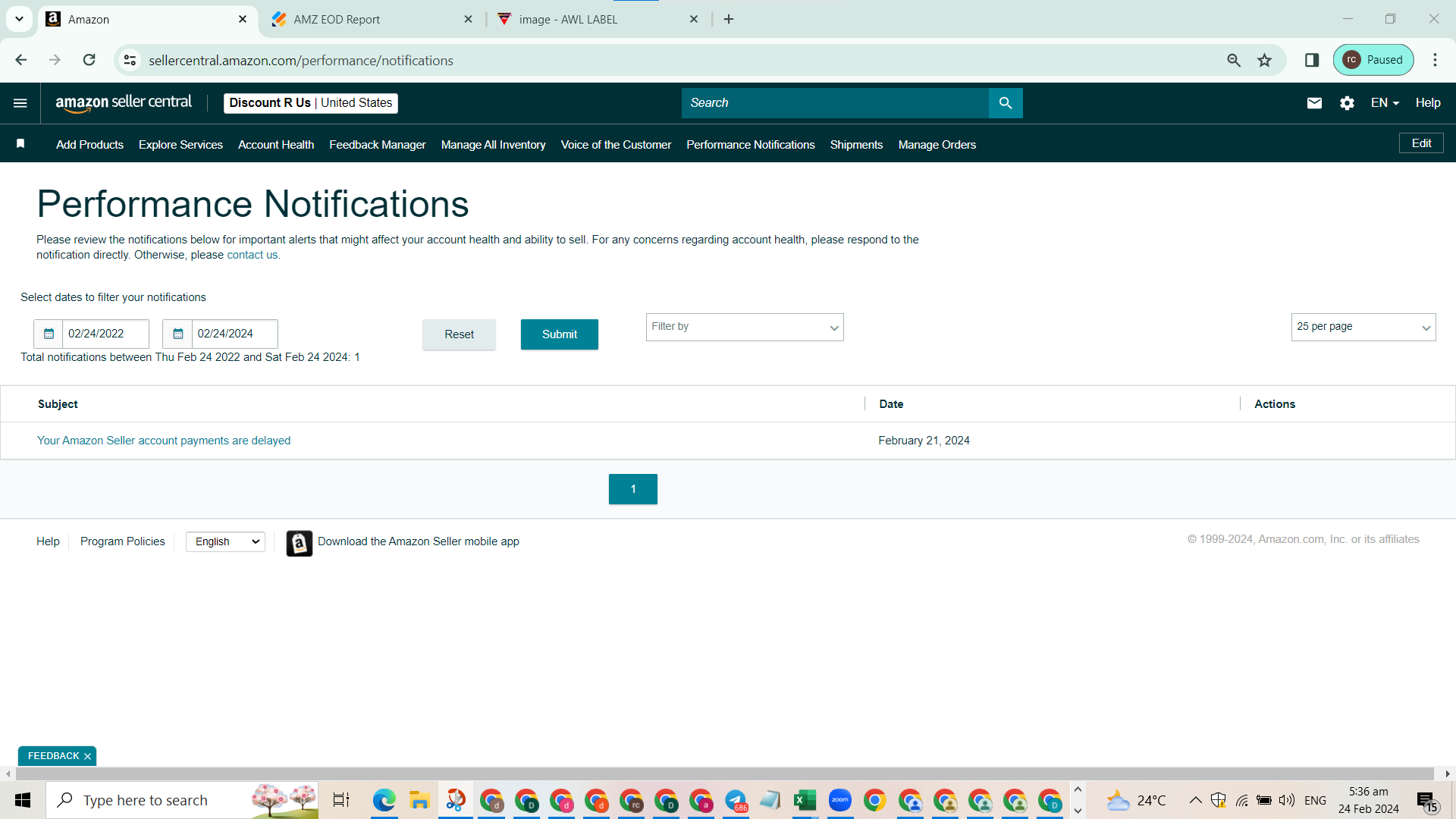Click the browser address bar URL

[301, 60]
